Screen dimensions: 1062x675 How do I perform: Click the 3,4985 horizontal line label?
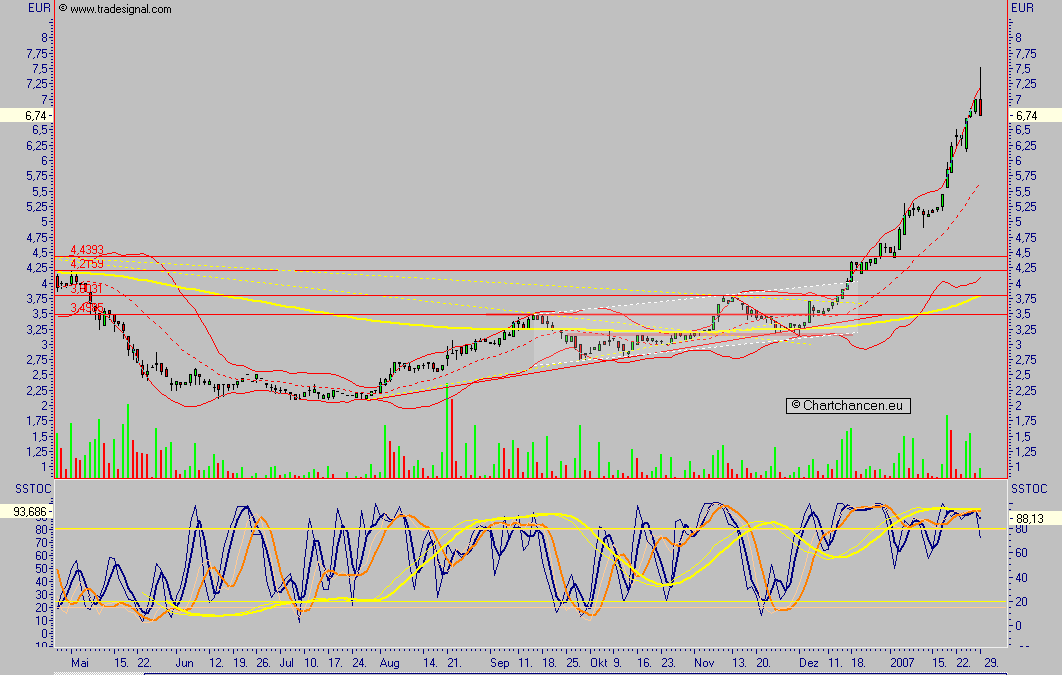coord(87,308)
